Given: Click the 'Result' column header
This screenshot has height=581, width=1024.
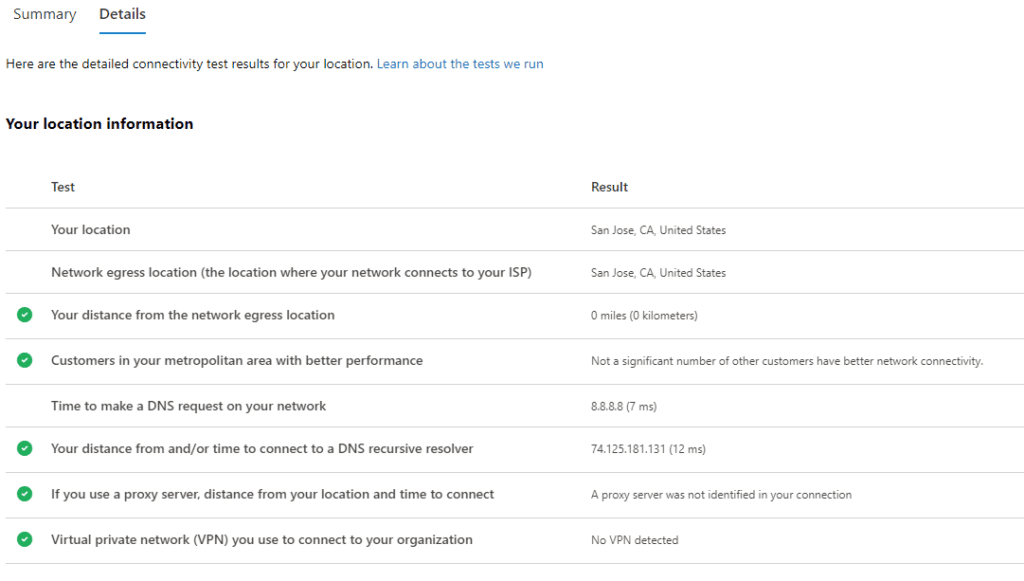Looking at the screenshot, I should (x=609, y=187).
